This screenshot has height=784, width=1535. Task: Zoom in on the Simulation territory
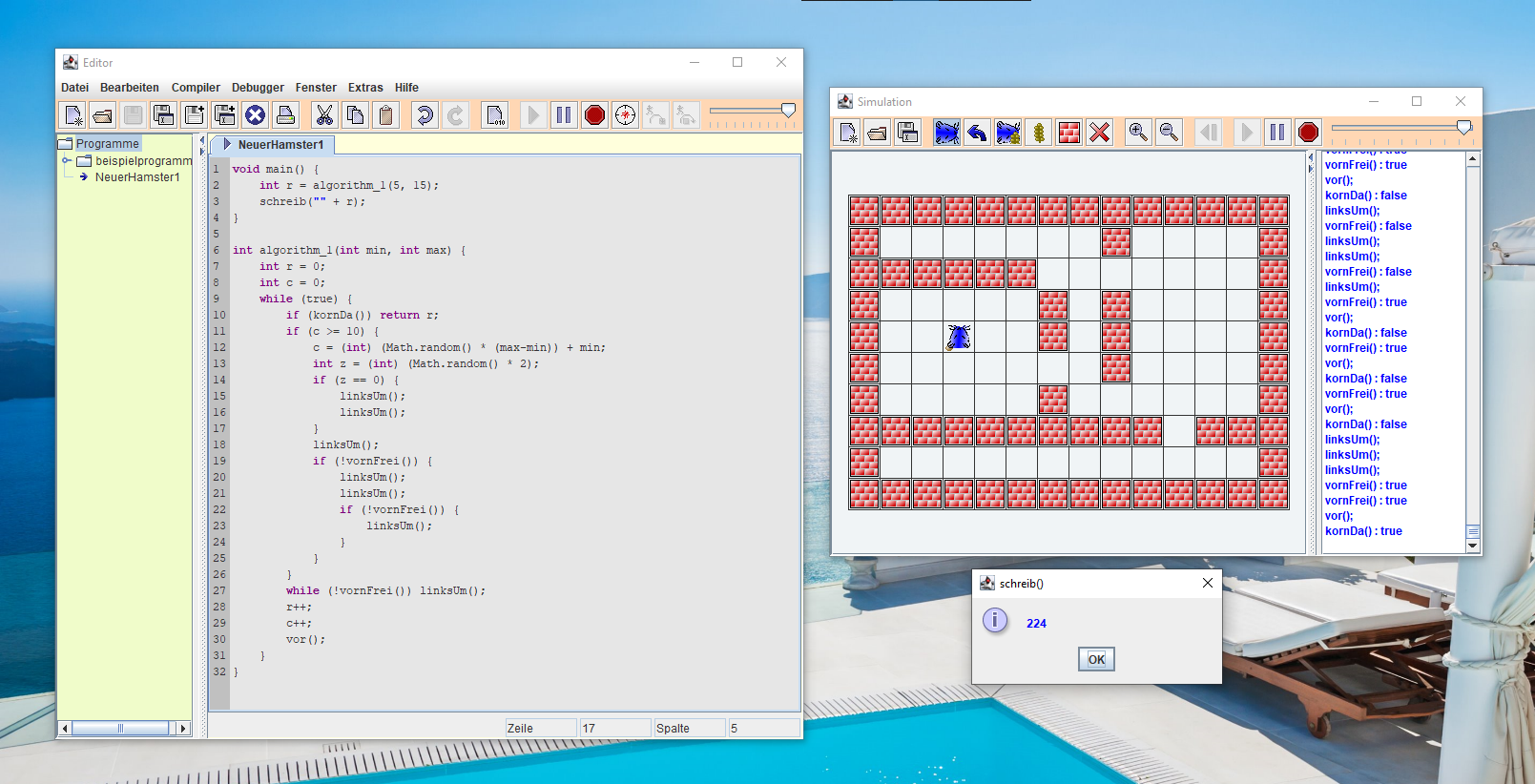tap(1138, 133)
